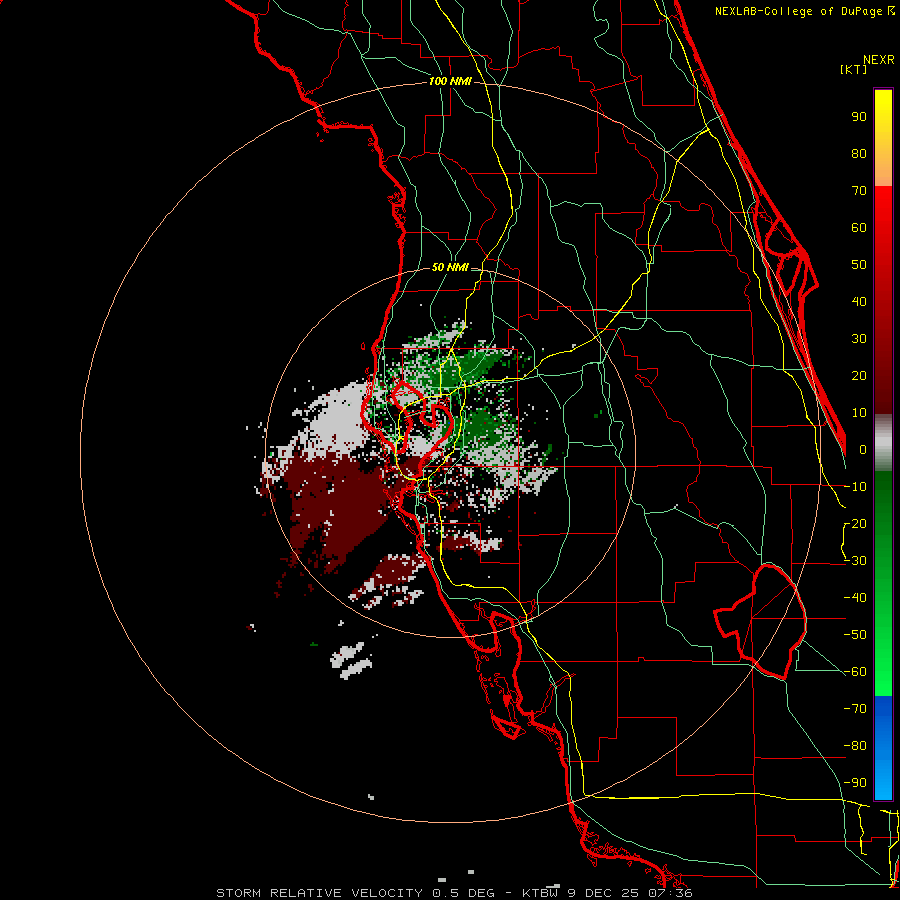Click the positive 50 knot scale value
The image size is (900, 900).
click(859, 265)
